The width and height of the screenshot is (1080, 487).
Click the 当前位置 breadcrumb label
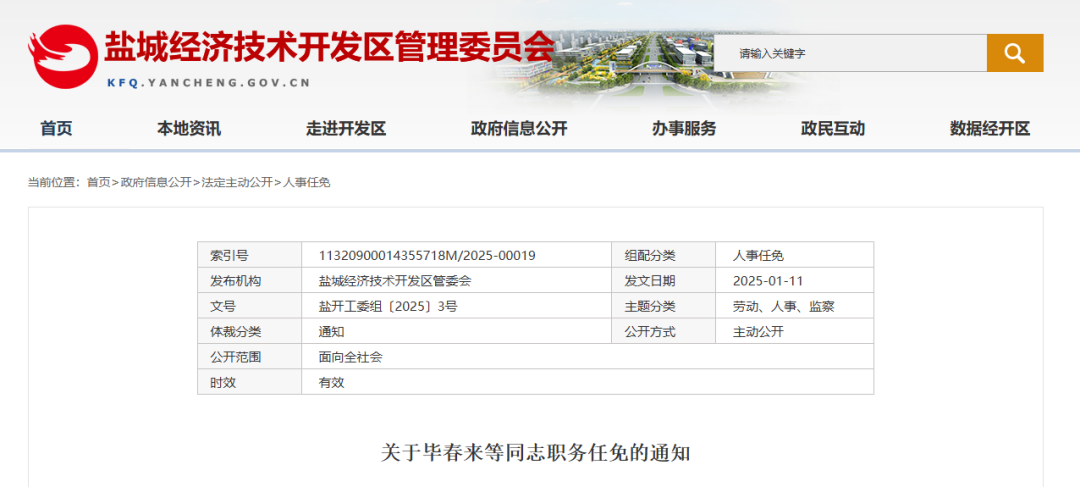pos(54,183)
